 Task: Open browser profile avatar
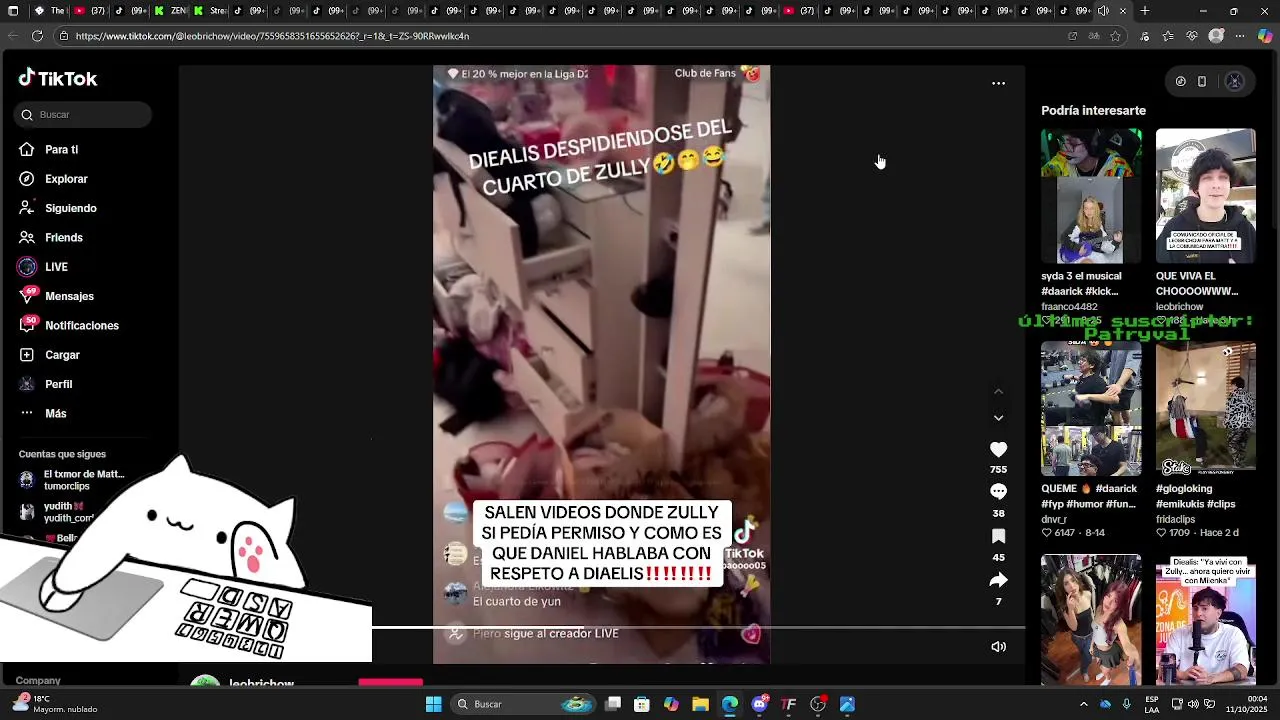pyautogui.click(x=1216, y=36)
